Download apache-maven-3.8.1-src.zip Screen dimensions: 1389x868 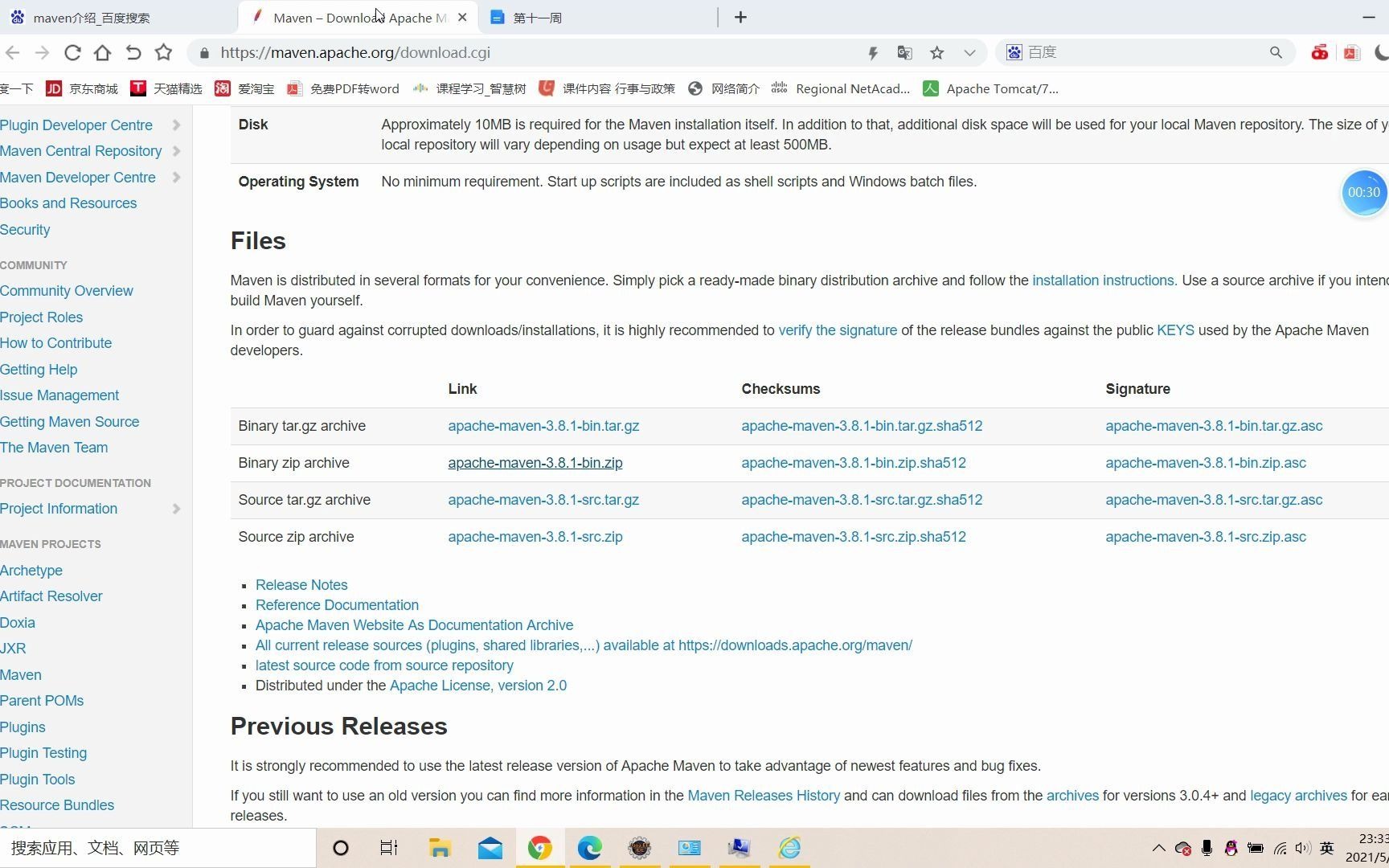tap(535, 537)
